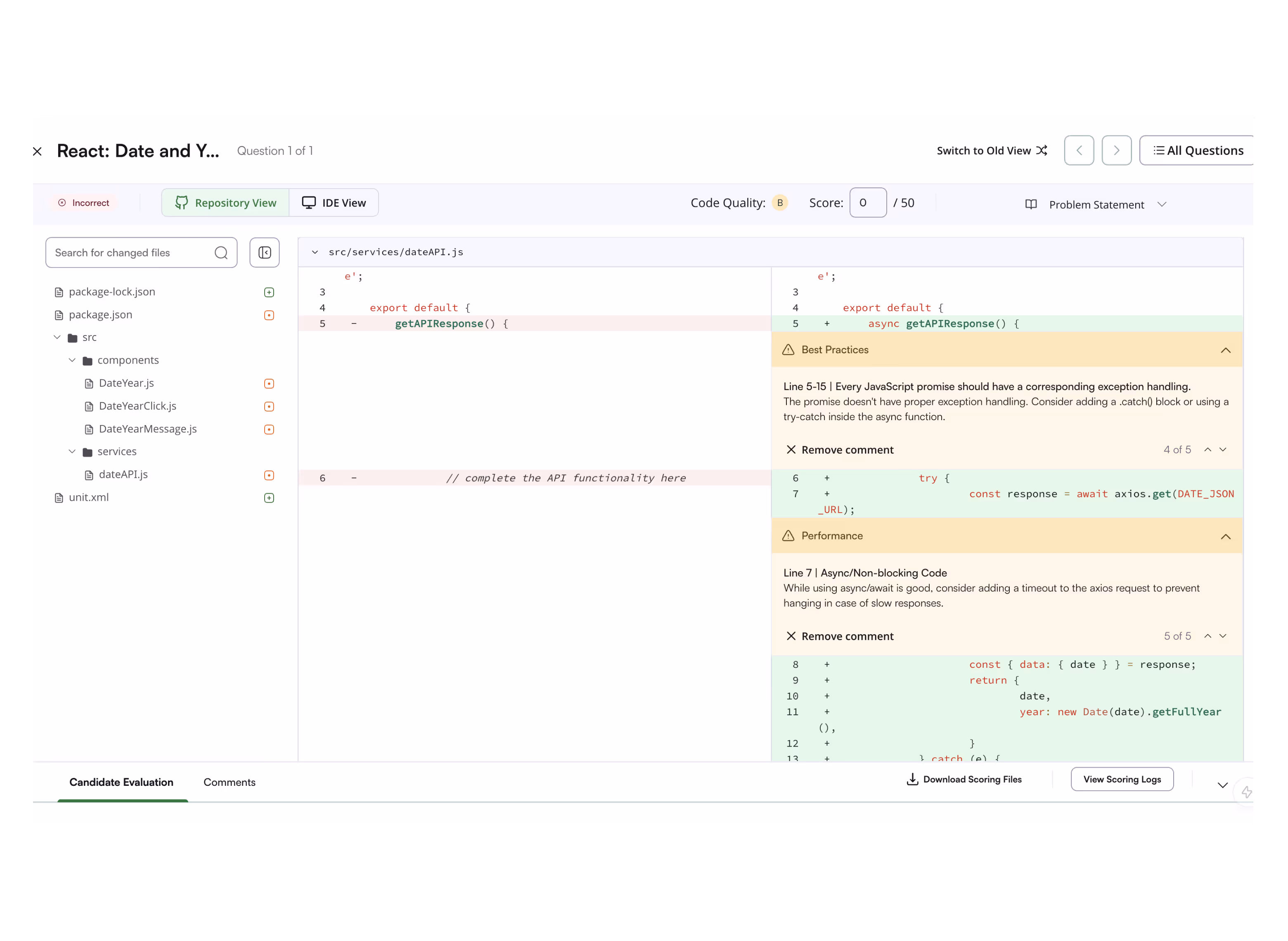The height and width of the screenshot is (941, 1288).
Task: Collapse the components folder
Action: click(x=72, y=360)
